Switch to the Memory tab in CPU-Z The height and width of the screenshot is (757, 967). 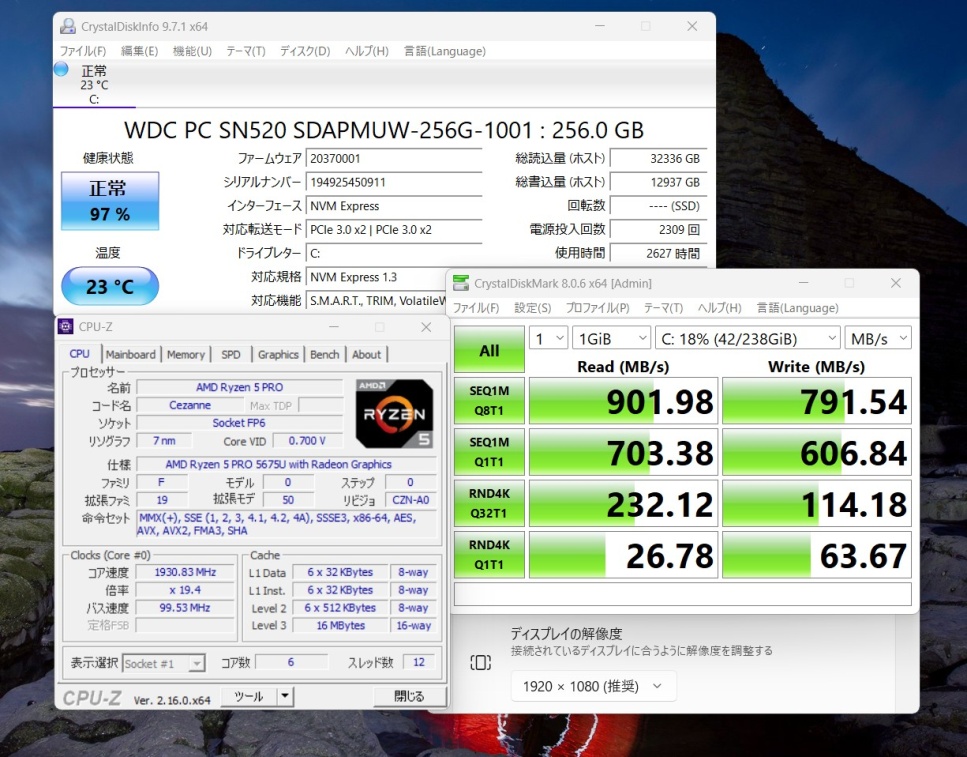186,355
